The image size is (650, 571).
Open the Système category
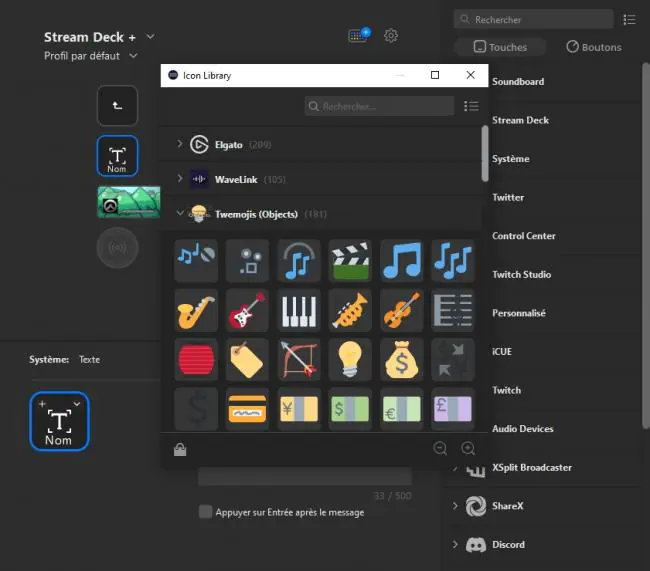(511, 159)
